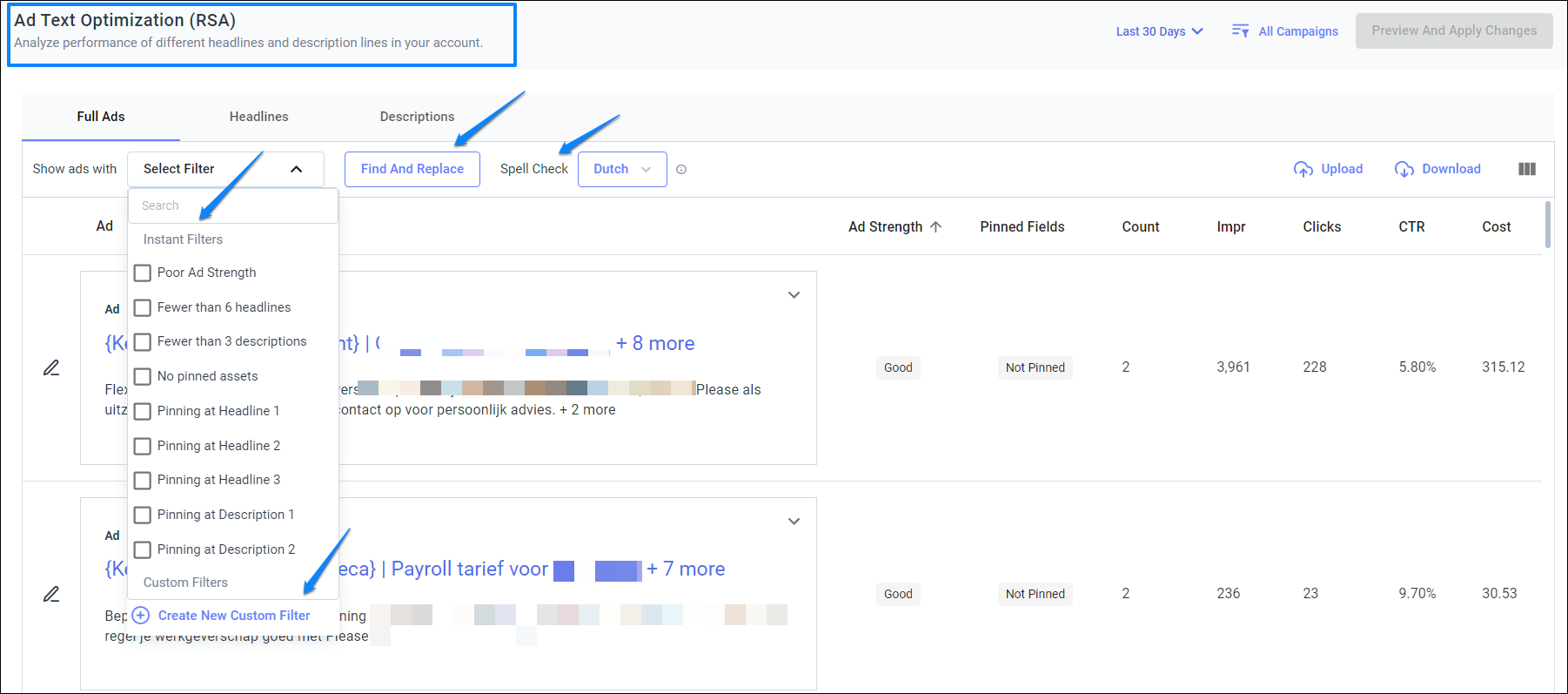
Task: Collapse the Select Filter dropdown
Action: (296, 169)
